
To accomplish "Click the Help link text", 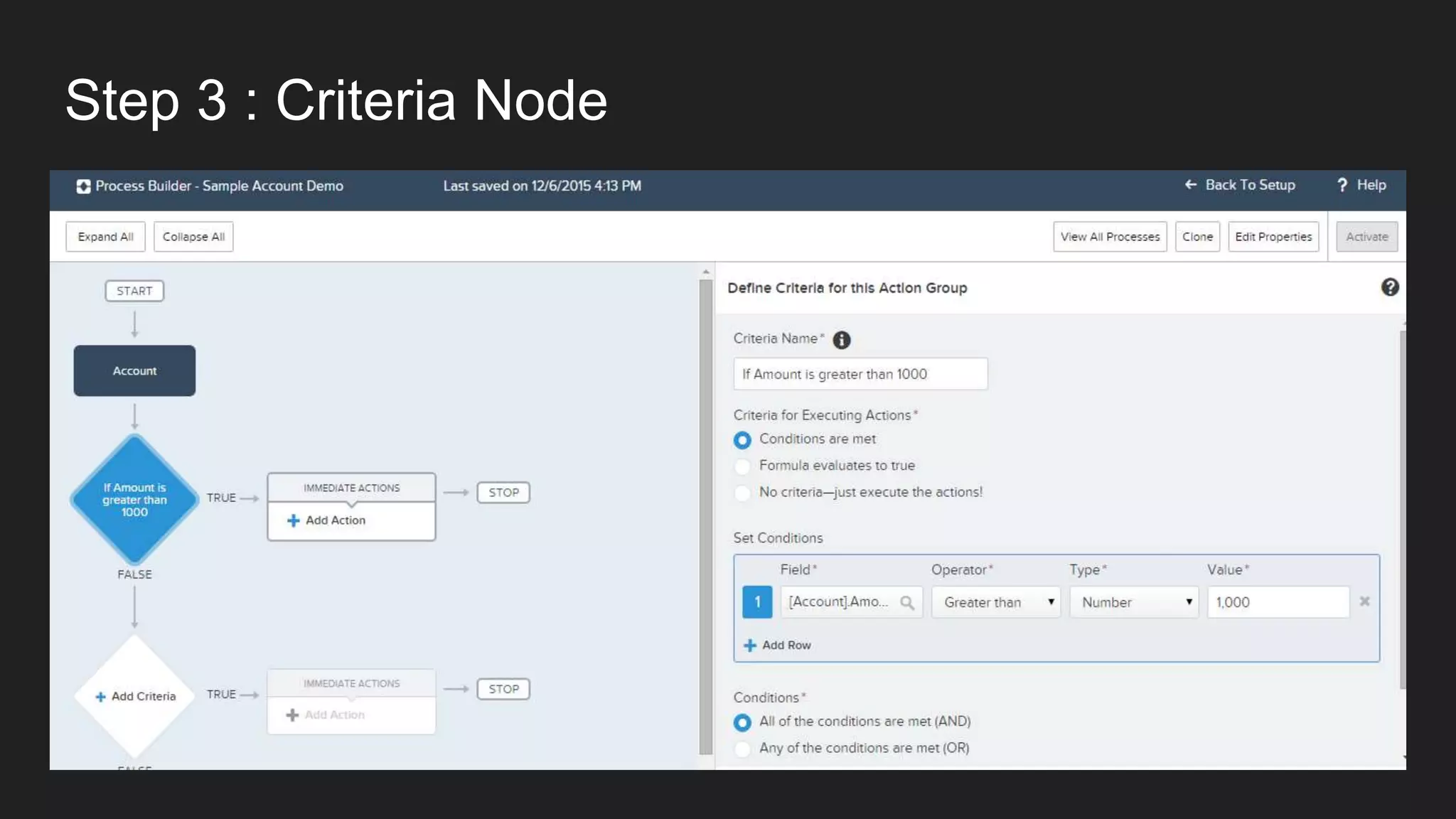I will point(1371,185).
